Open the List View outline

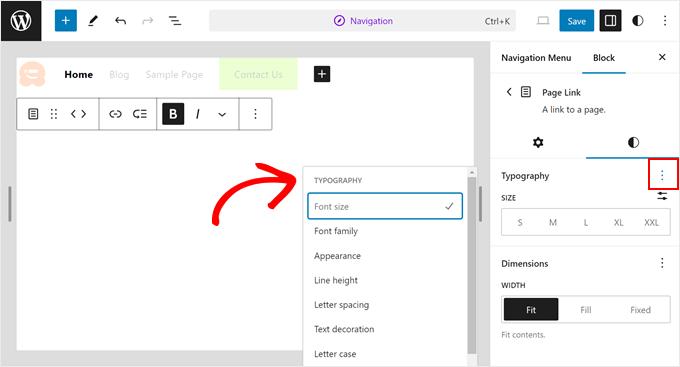tap(175, 21)
